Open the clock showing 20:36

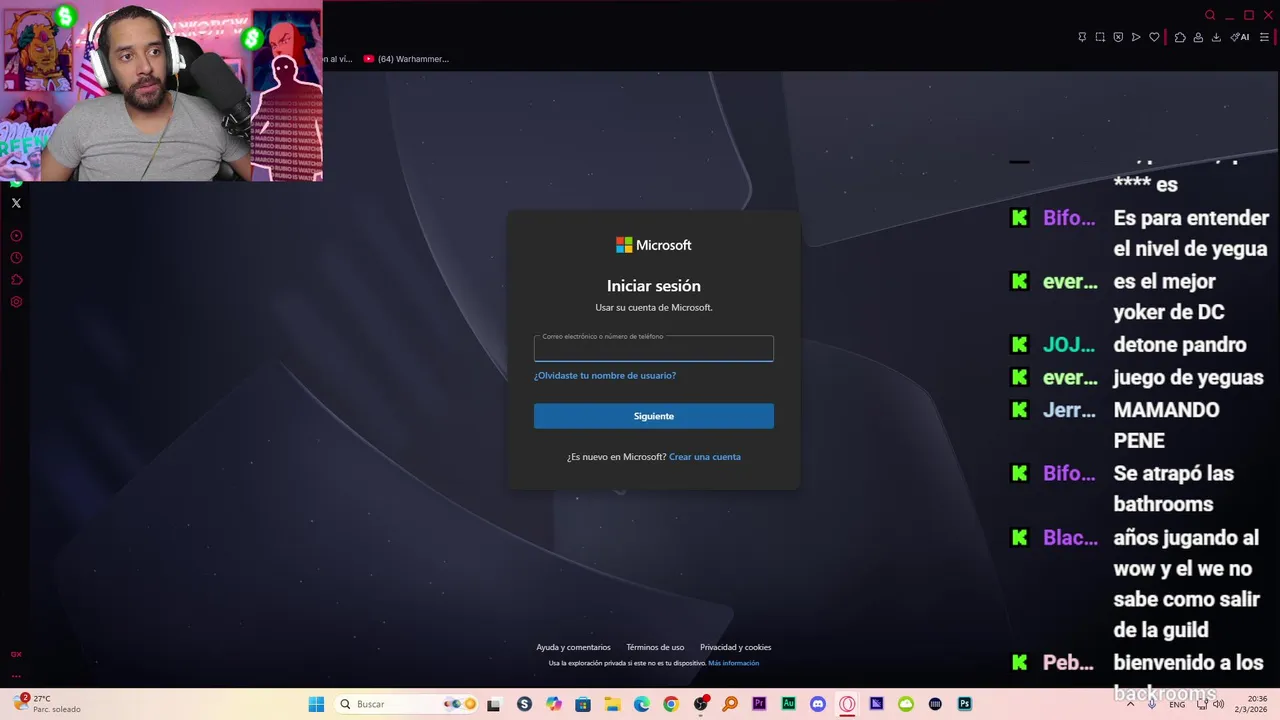tap(1251, 704)
